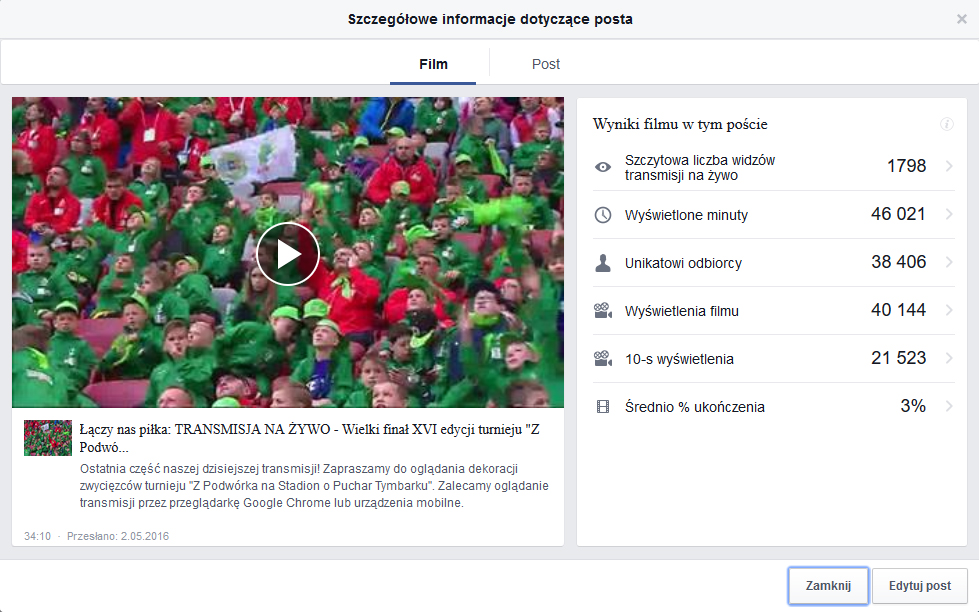The height and width of the screenshot is (612, 979).
Task: Click the info icon in video results header
Action: 946,124
